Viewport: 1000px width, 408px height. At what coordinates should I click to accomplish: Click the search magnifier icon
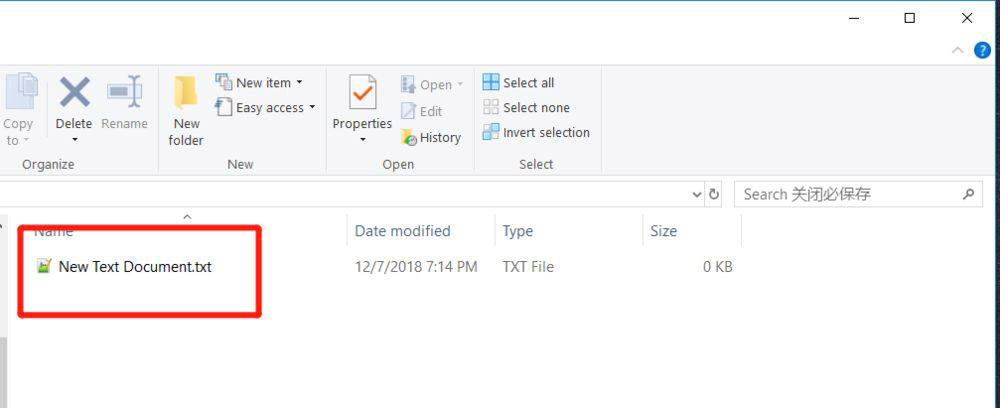968,194
